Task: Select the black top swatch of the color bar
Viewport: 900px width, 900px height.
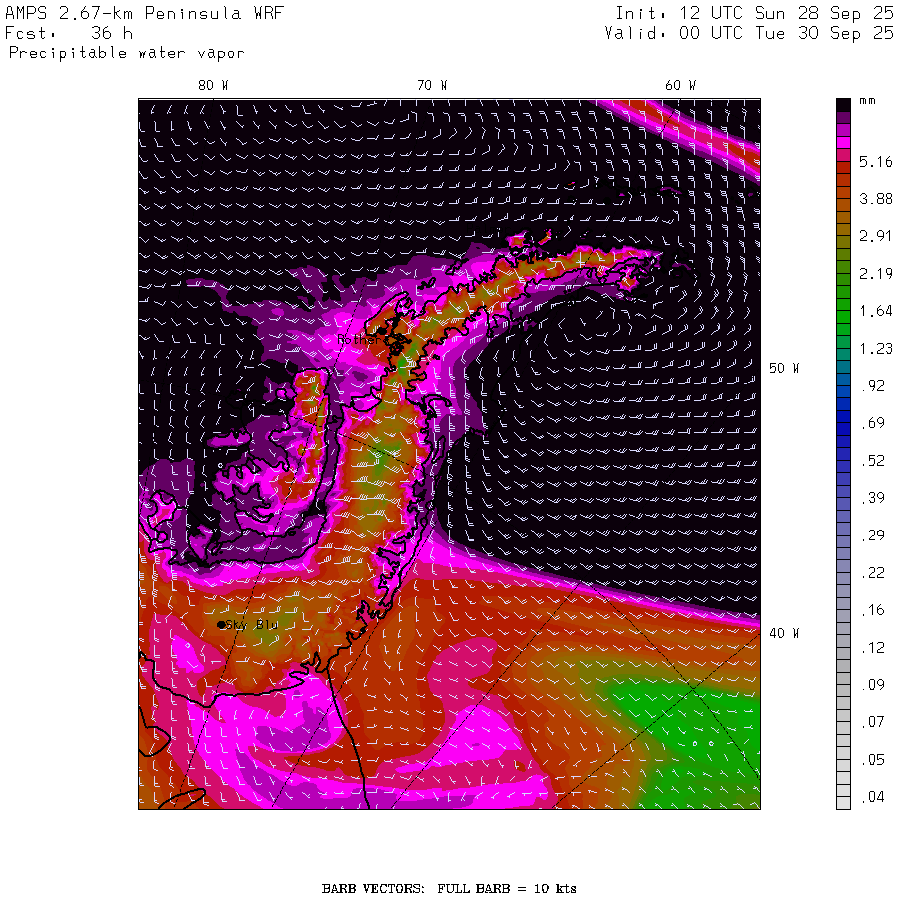Action: [x=843, y=104]
